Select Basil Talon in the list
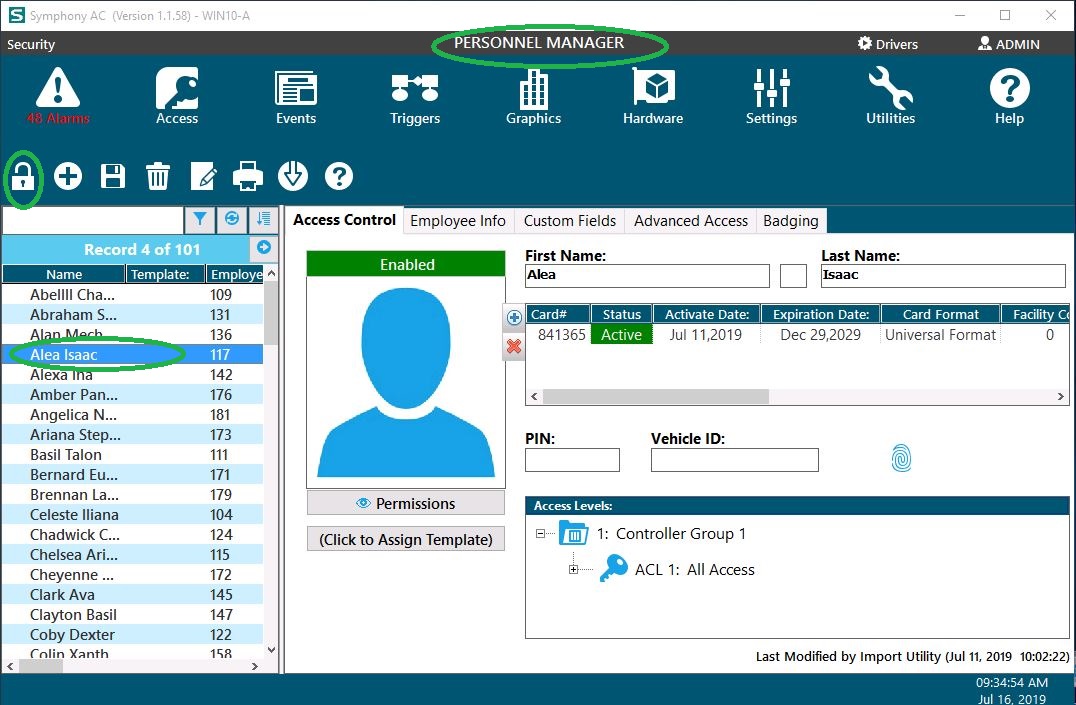Image resolution: width=1076 pixels, height=705 pixels. (132, 454)
